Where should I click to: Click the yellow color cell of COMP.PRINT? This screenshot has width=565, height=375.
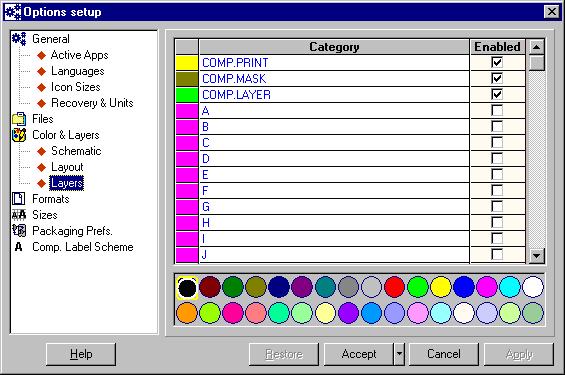tap(187, 63)
